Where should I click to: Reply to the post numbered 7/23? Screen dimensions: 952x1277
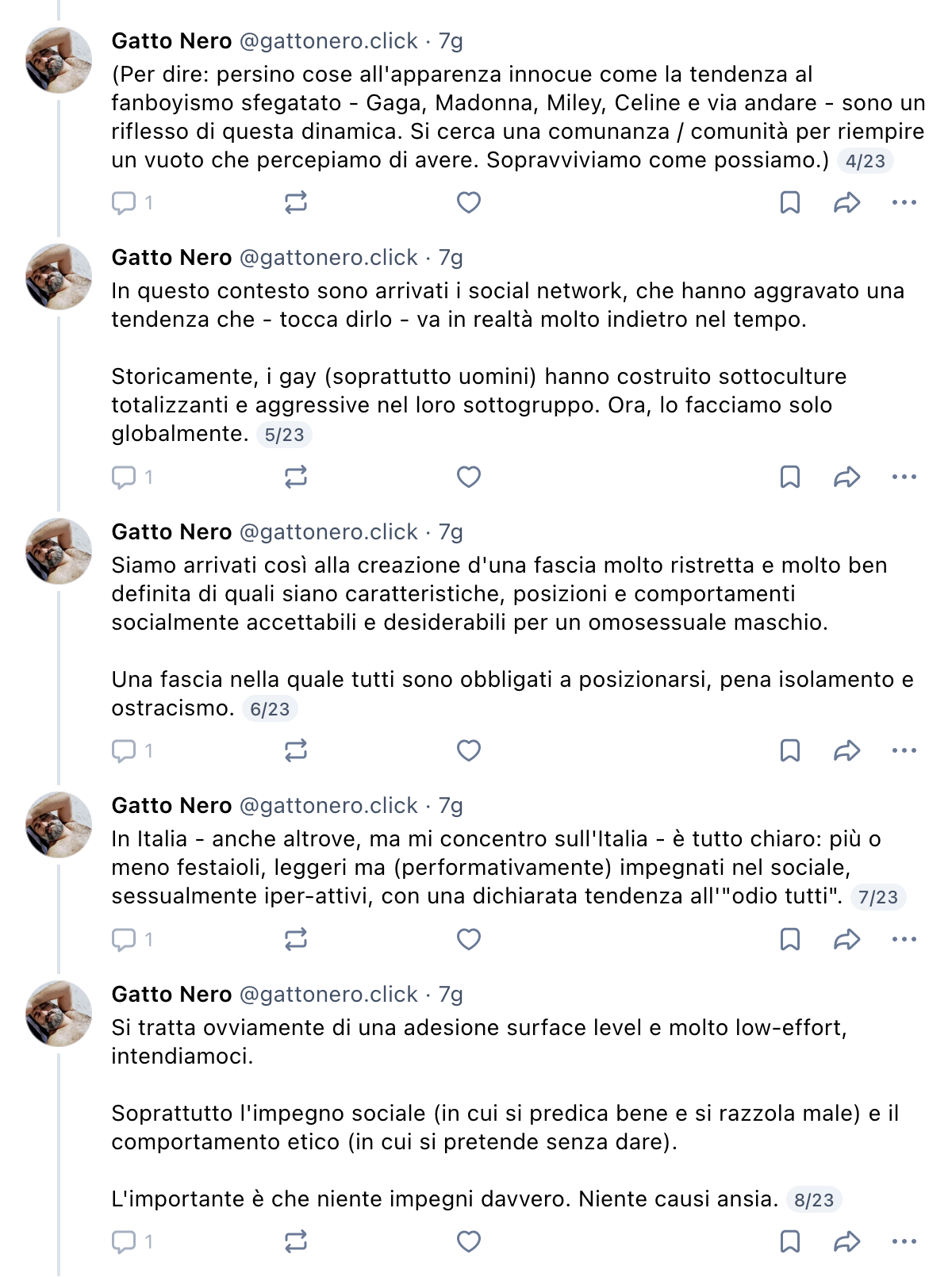point(132,940)
